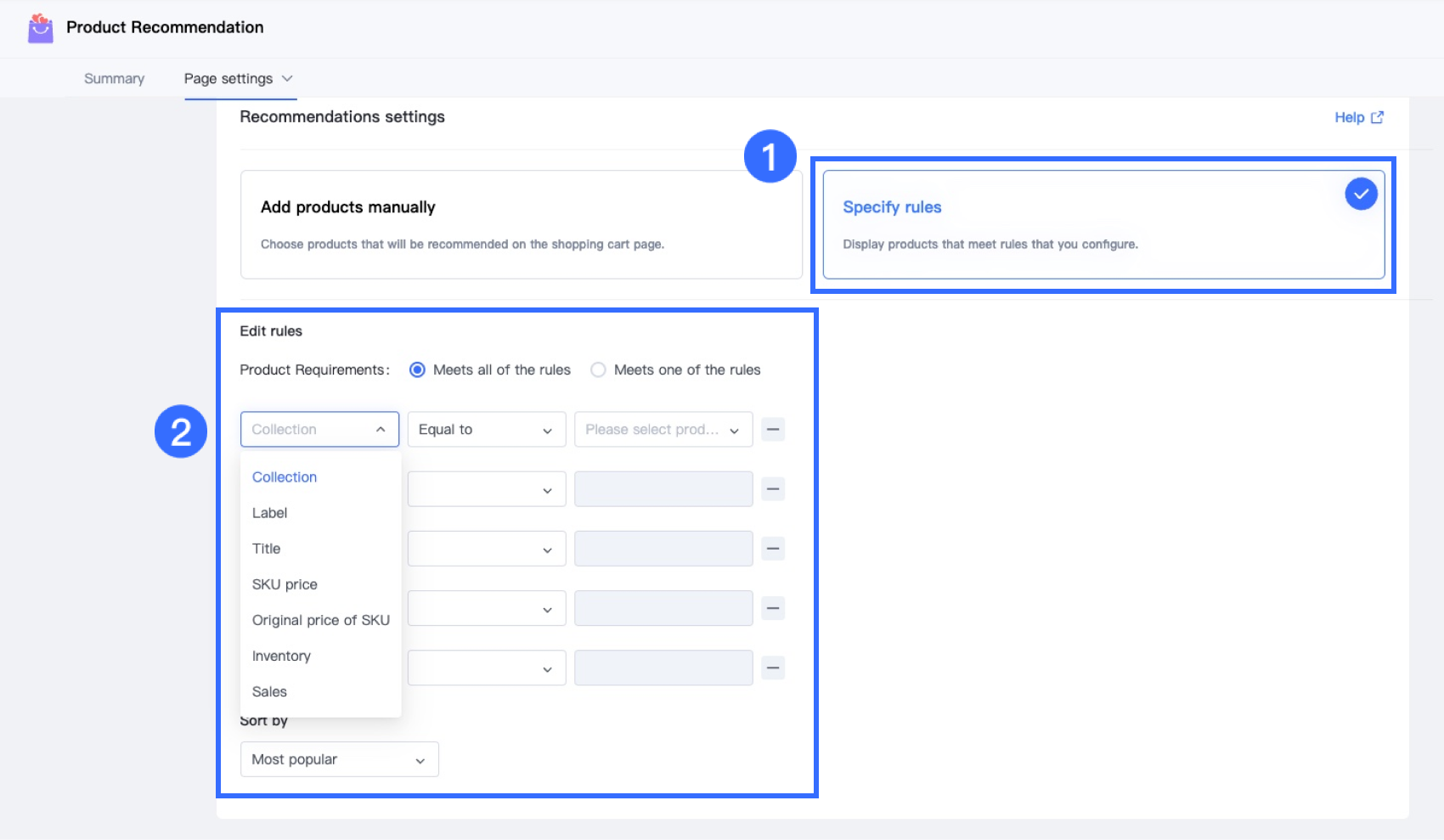Click the minus icon on the third rule row
This screenshot has width=1444, height=840.
[772, 549]
